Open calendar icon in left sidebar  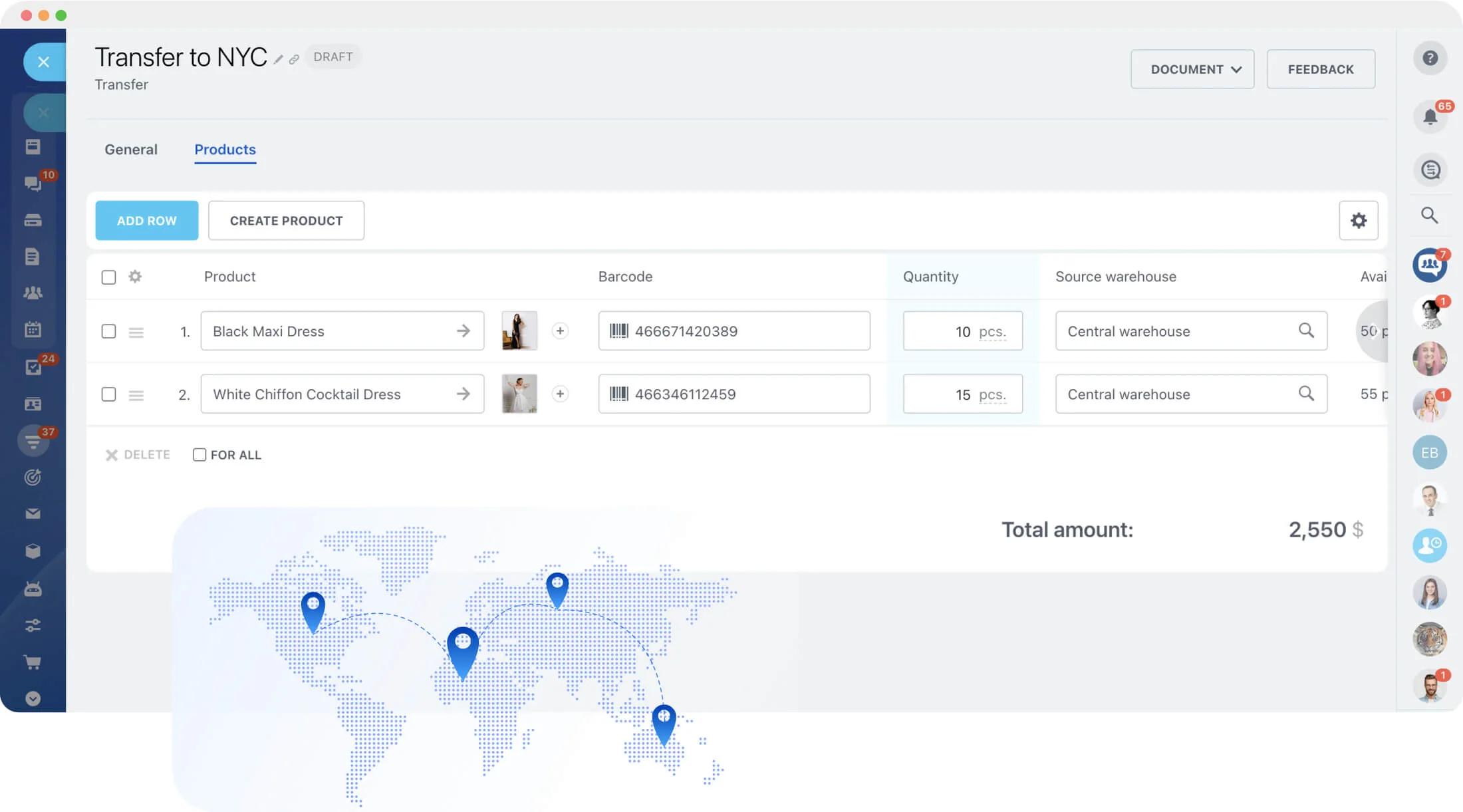pyautogui.click(x=33, y=329)
